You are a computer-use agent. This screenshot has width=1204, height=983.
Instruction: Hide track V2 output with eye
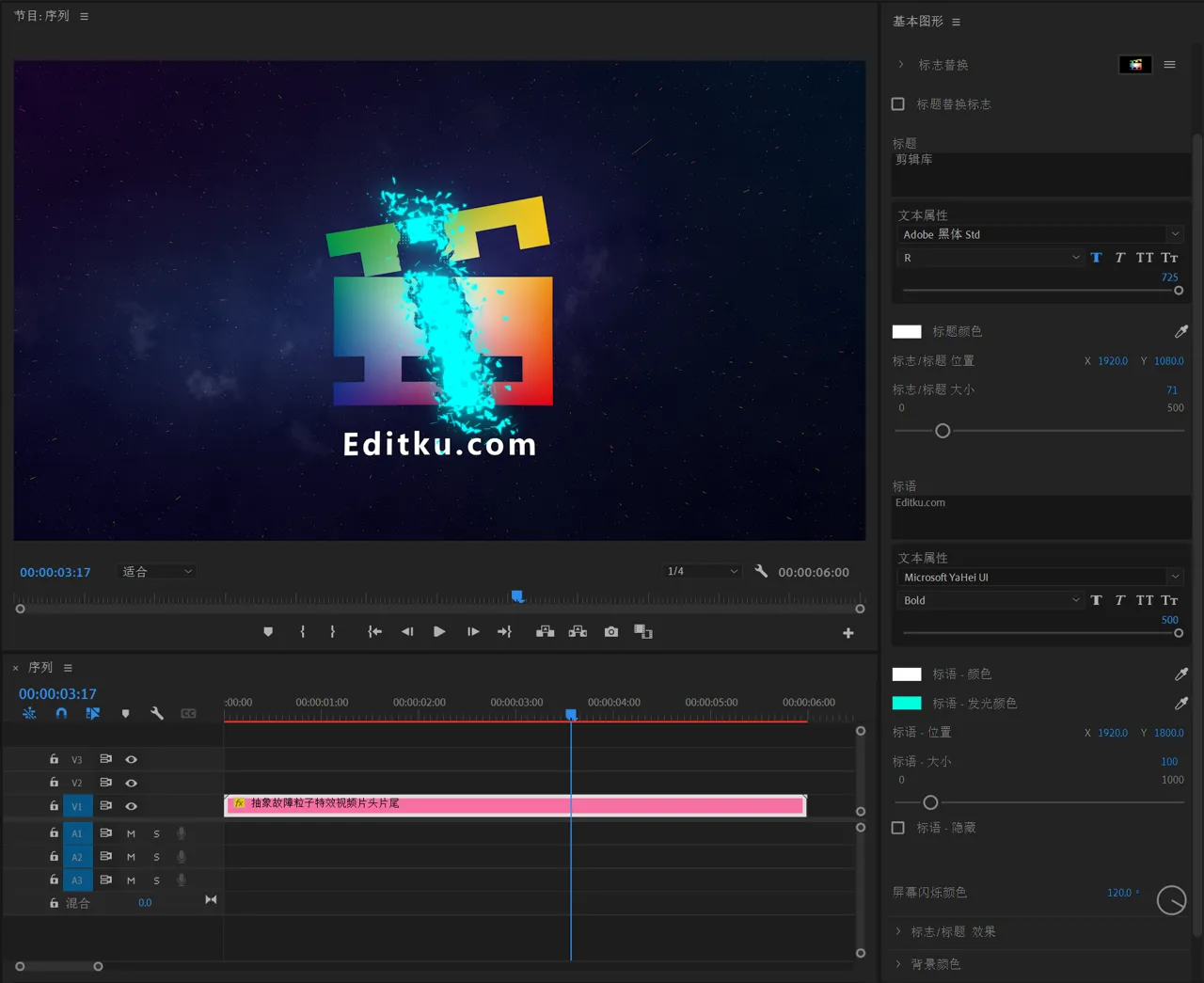click(132, 783)
